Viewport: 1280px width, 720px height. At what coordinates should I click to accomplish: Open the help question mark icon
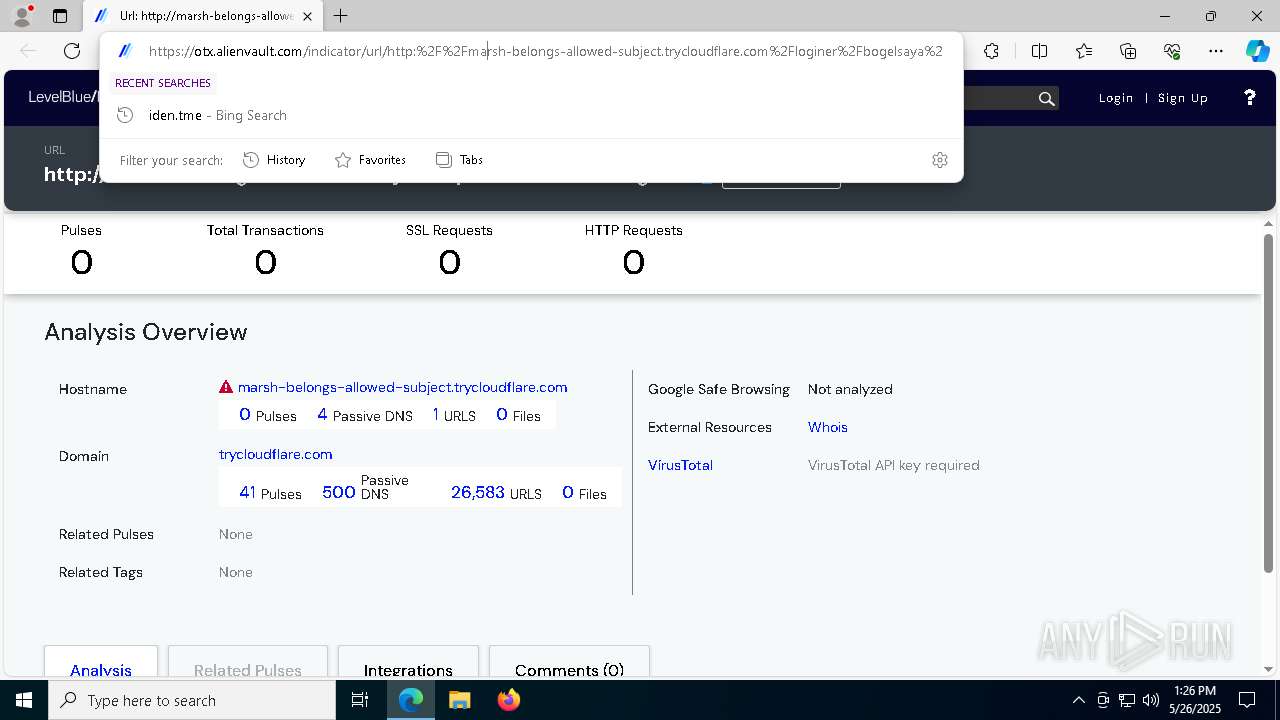coord(1249,97)
